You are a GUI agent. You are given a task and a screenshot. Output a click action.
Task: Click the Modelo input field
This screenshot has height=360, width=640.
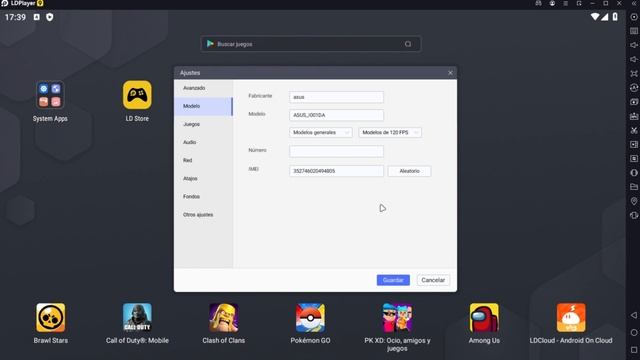pos(336,115)
